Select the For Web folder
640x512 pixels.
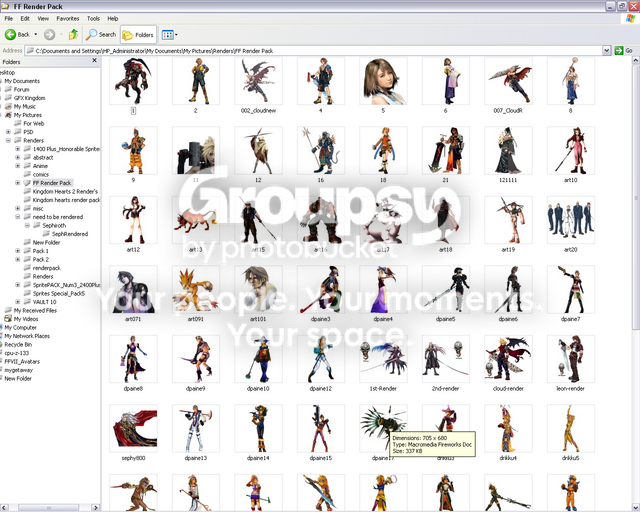(x=33, y=123)
